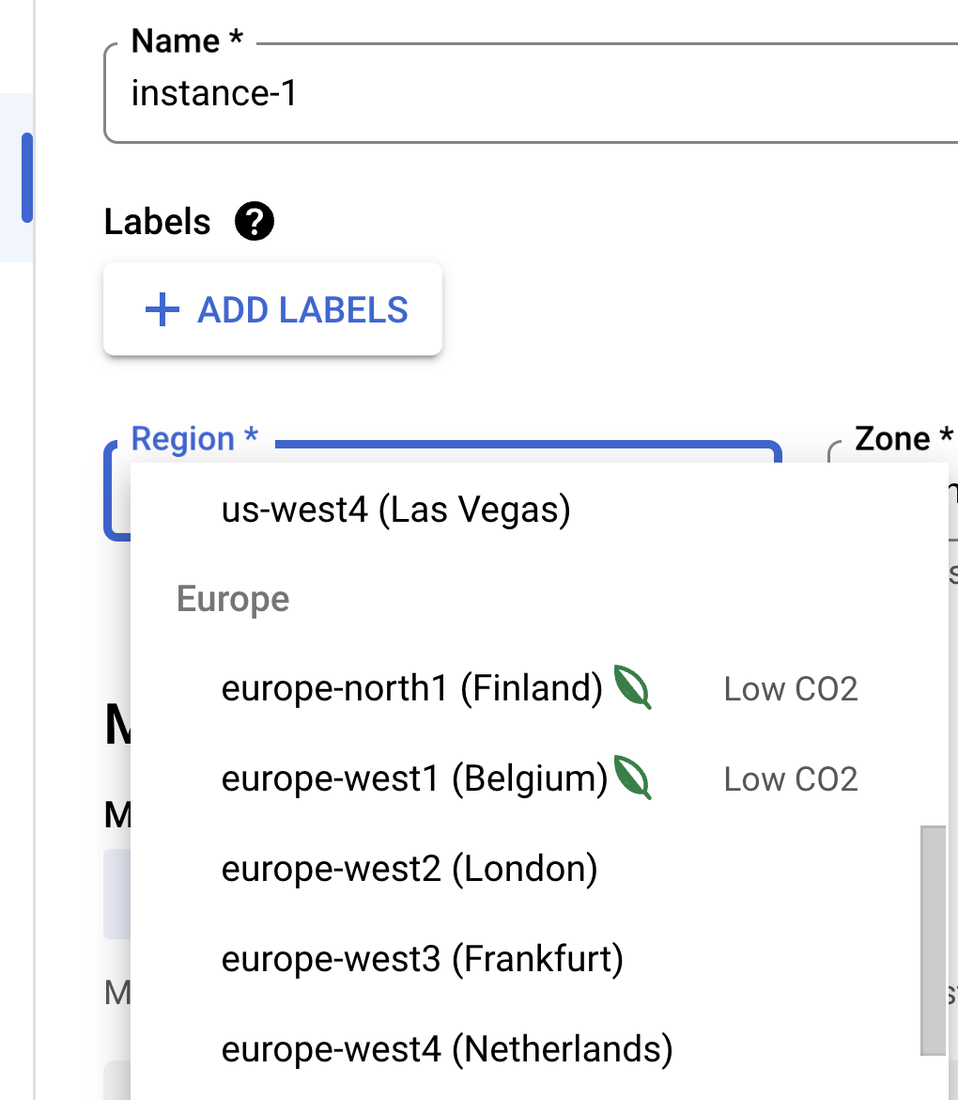This screenshot has height=1100, width=958.
Task: Select europe-west4 (Netherlands) region
Action: 447,1049
